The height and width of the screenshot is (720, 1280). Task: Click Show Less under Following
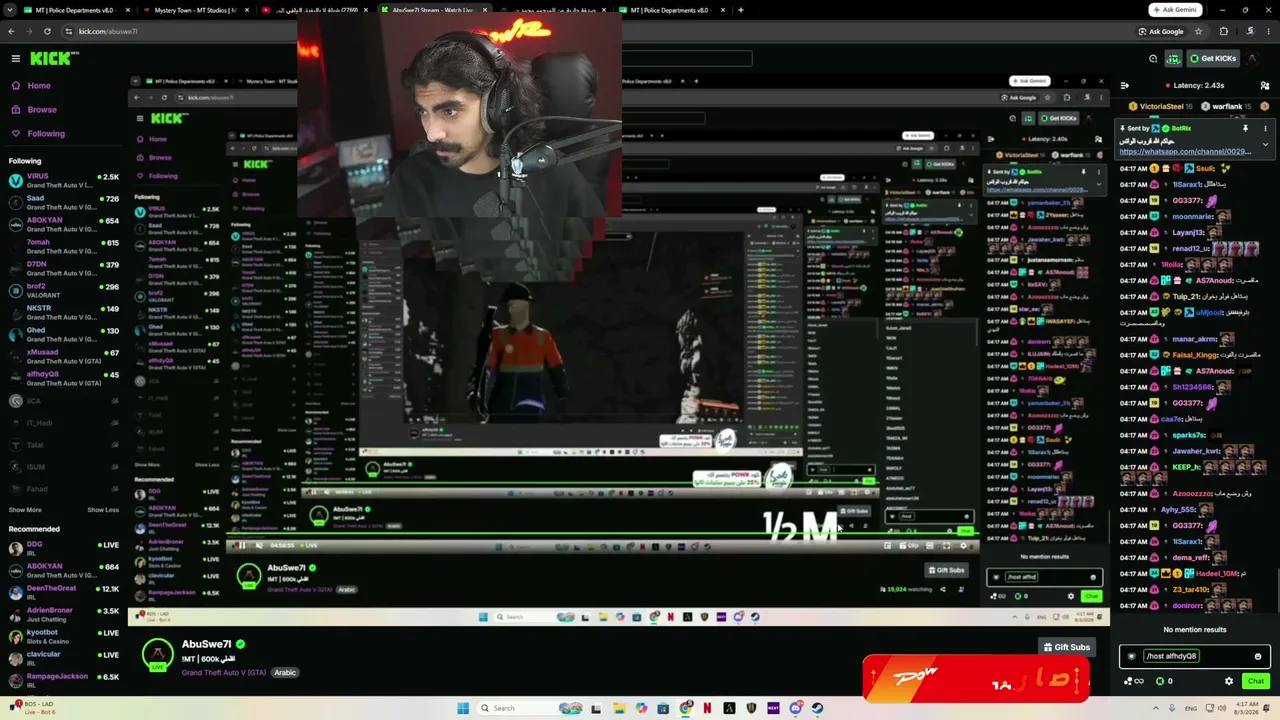point(103,510)
